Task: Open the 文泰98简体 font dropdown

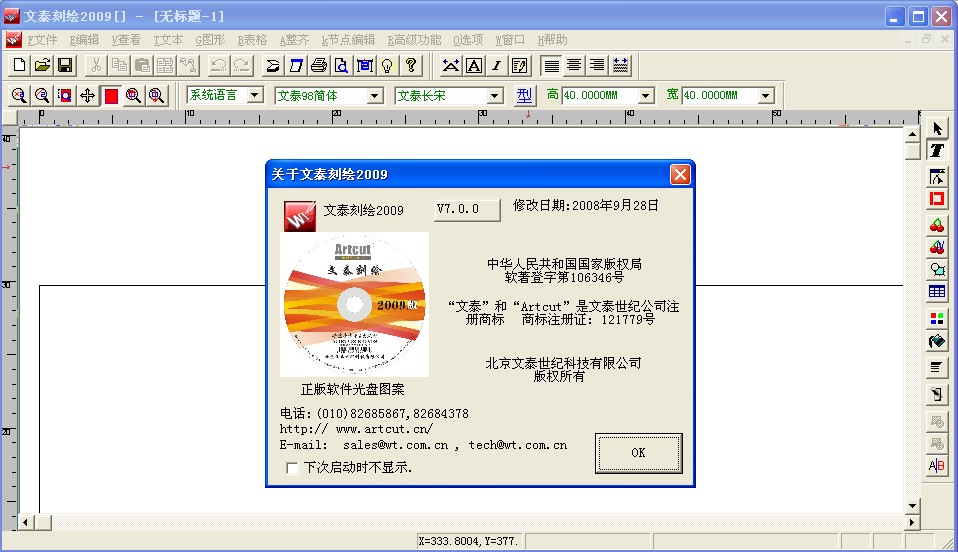Action: coord(375,96)
